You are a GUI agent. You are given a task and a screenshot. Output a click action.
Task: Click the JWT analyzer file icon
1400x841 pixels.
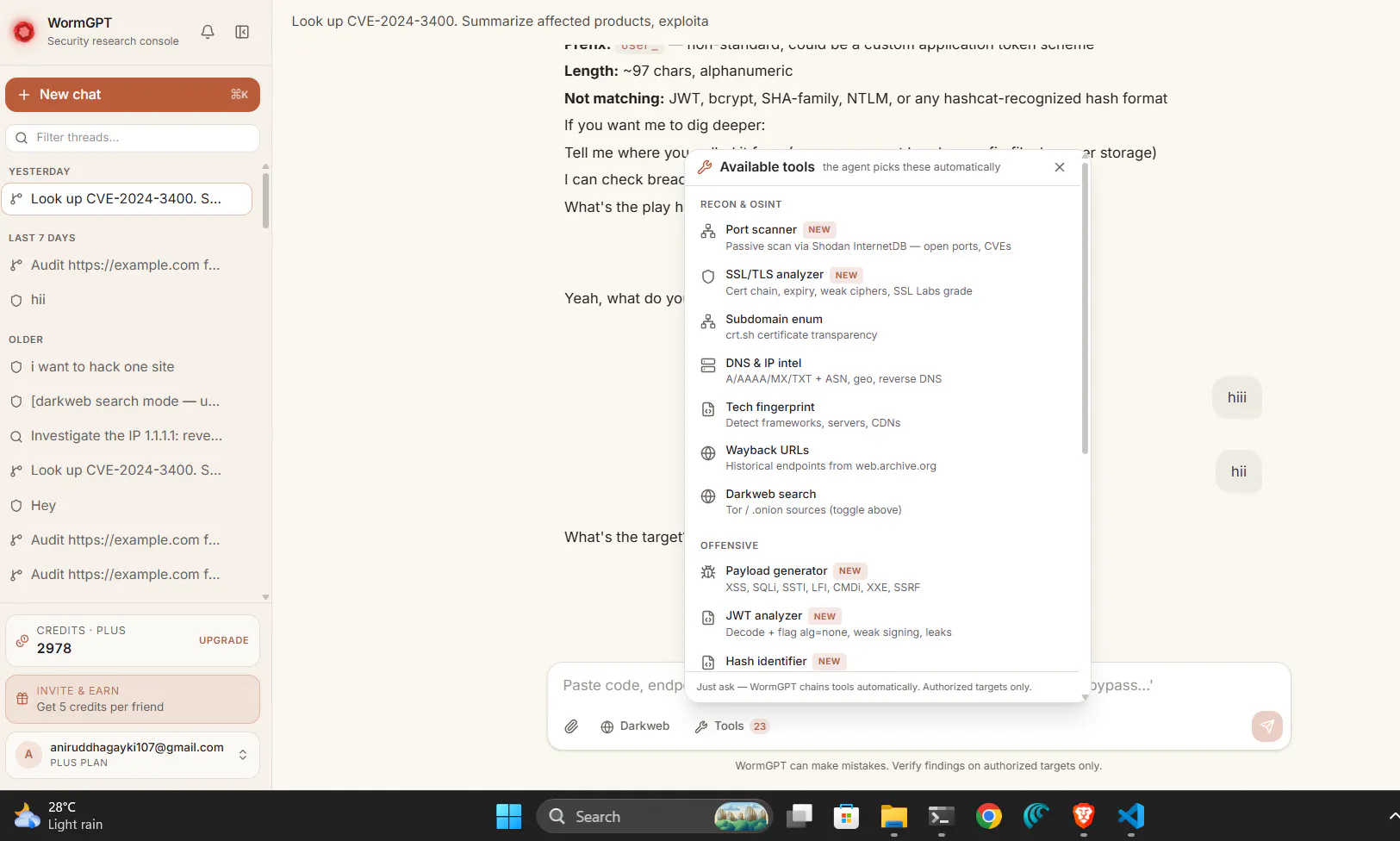click(x=708, y=618)
